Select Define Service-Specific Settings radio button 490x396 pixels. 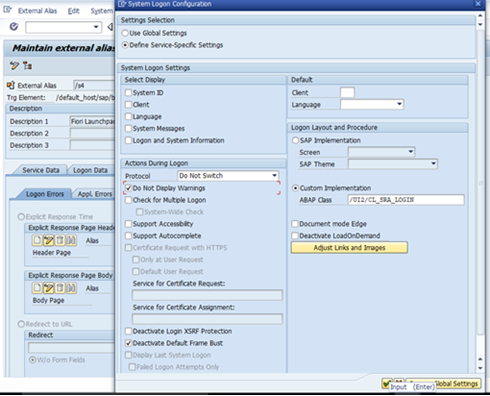[125, 45]
